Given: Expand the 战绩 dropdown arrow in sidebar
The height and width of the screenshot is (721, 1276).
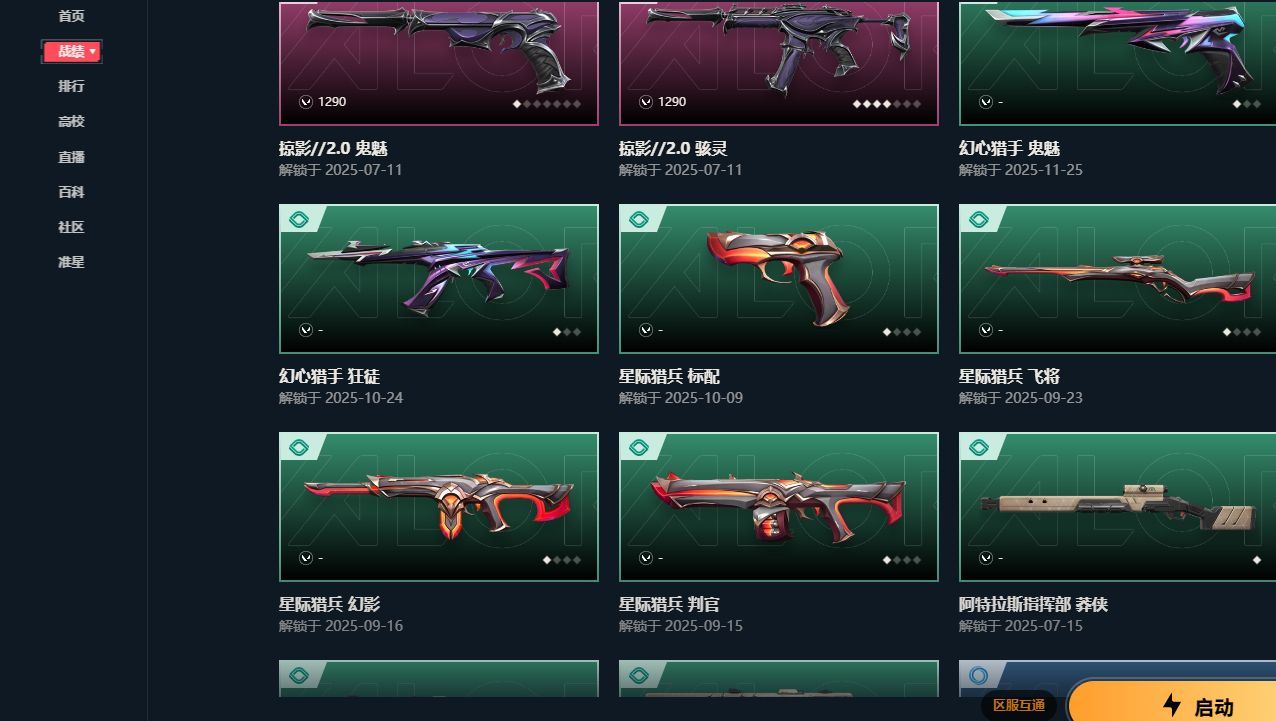Looking at the screenshot, I should point(93,51).
